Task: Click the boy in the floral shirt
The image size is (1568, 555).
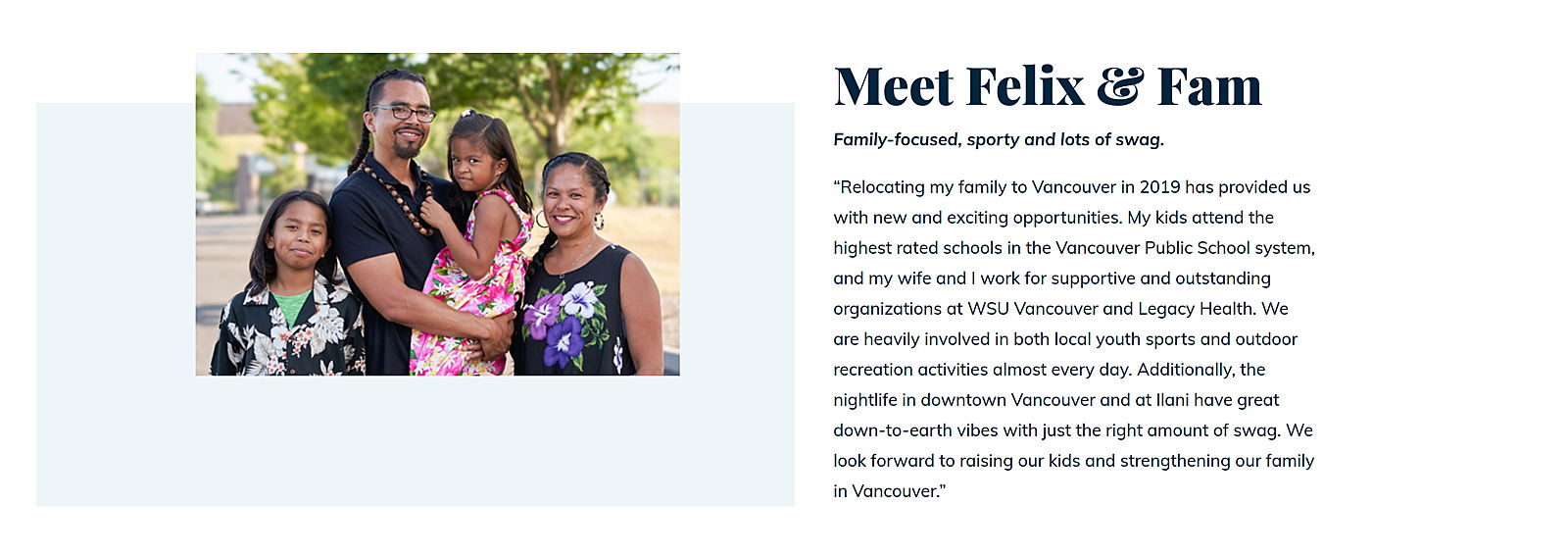Action: coord(289,294)
